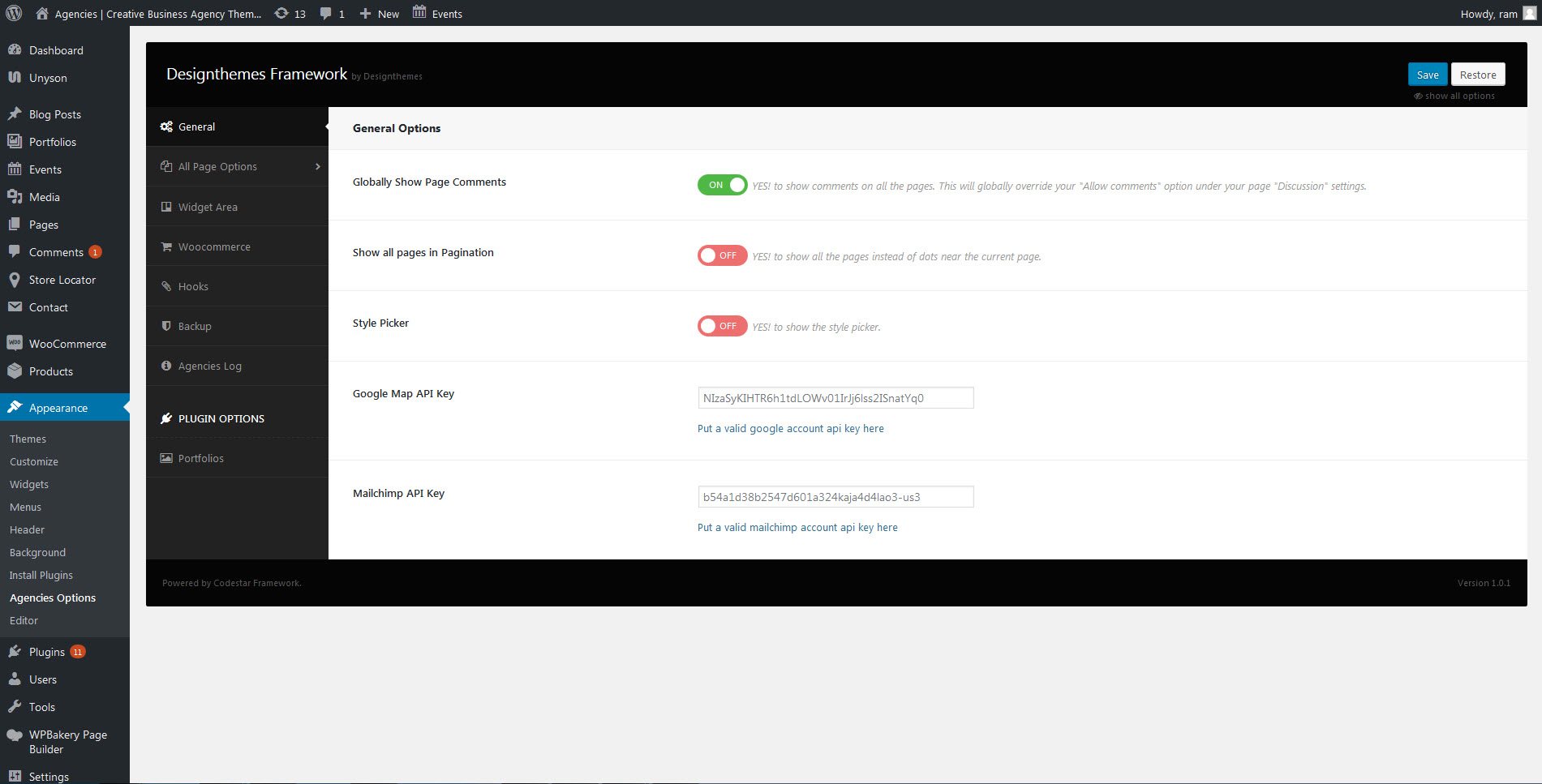Click the Save button
Viewport: 1542px width, 784px height.
point(1427,74)
